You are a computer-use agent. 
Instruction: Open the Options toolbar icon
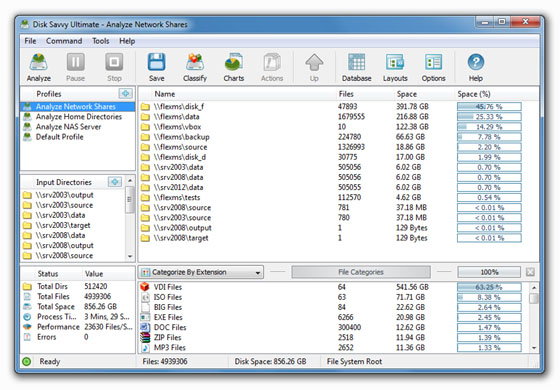434,68
